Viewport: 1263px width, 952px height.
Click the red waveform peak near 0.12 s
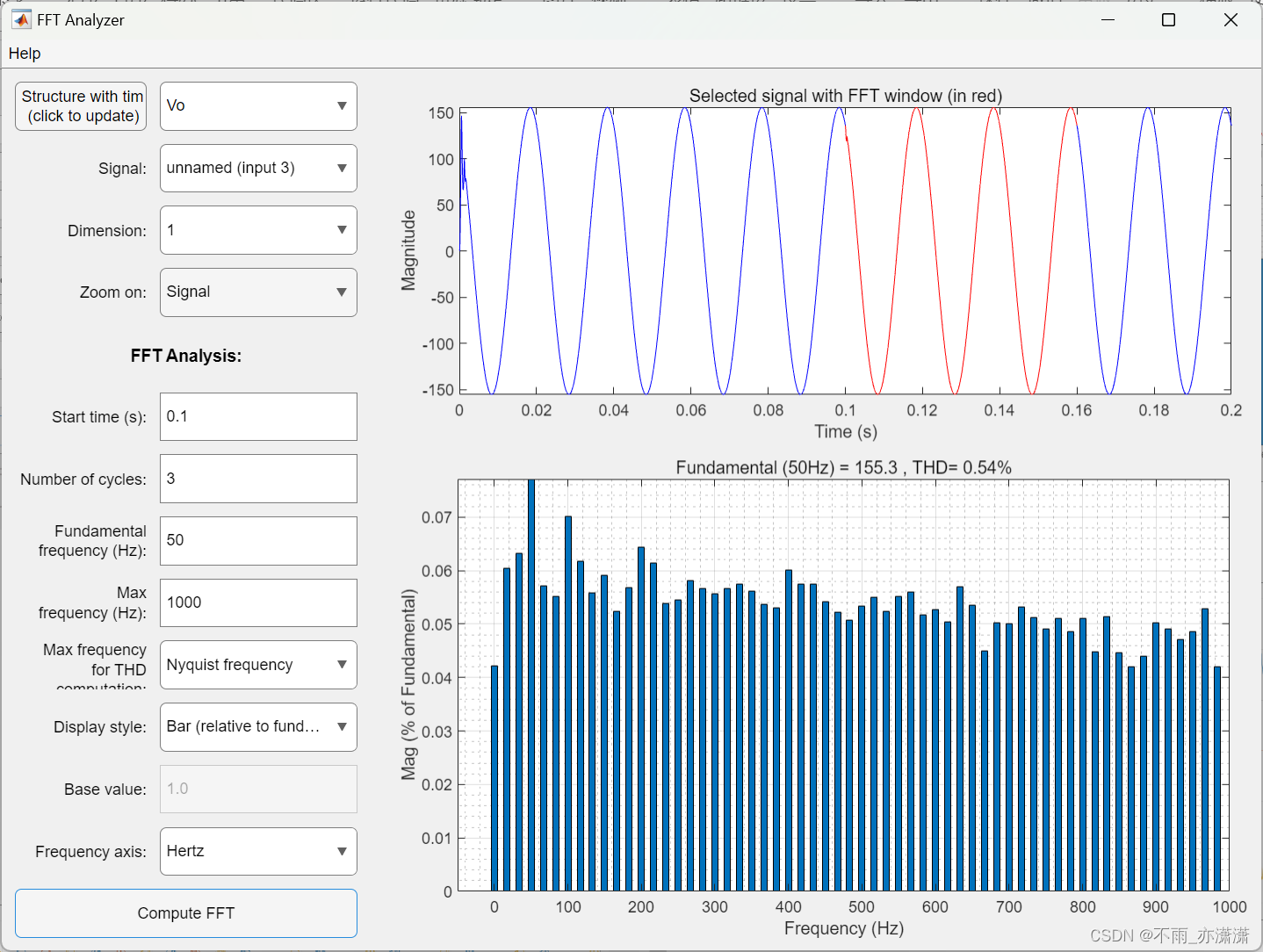(916, 111)
